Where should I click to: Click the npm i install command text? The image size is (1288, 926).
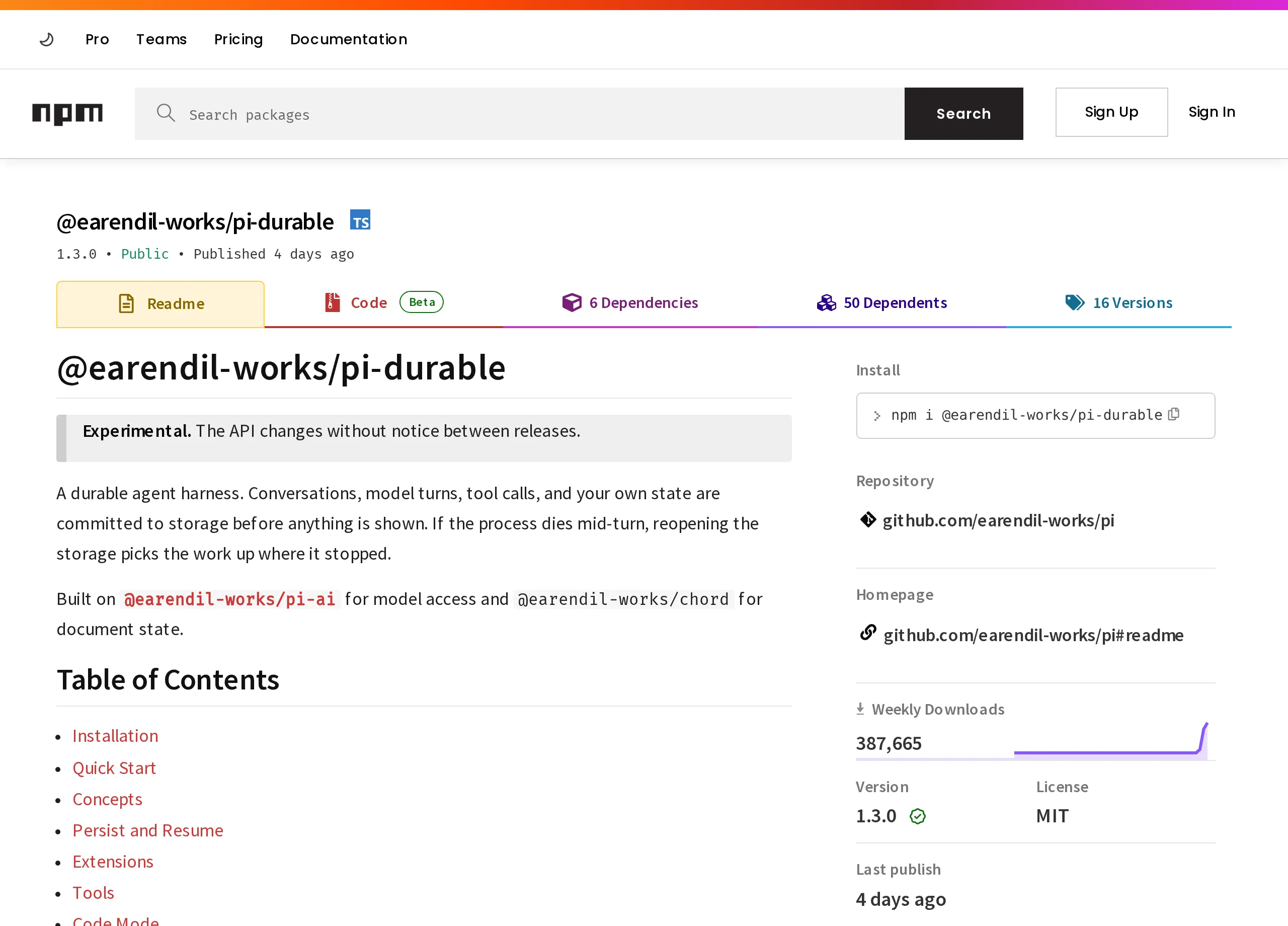pos(1026,415)
